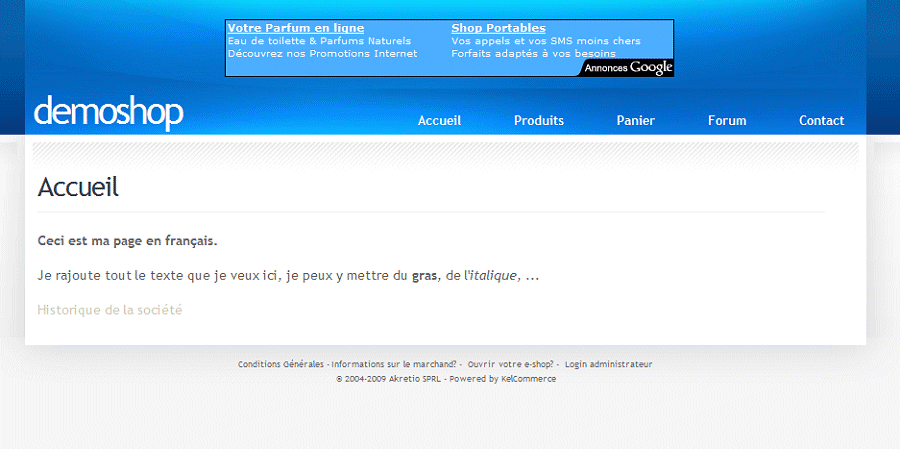This screenshot has width=900, height=449.
Task: Click the Votre Parfum en ligne ad title
Action: [295, 28]
